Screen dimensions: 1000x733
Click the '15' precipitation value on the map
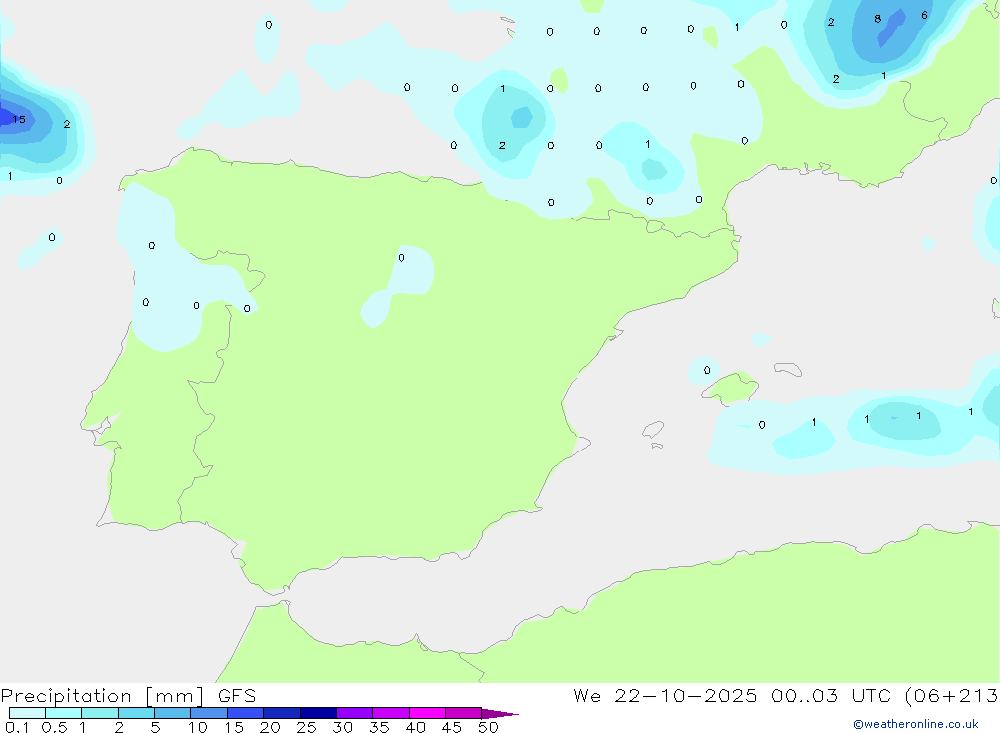[19, 119]
